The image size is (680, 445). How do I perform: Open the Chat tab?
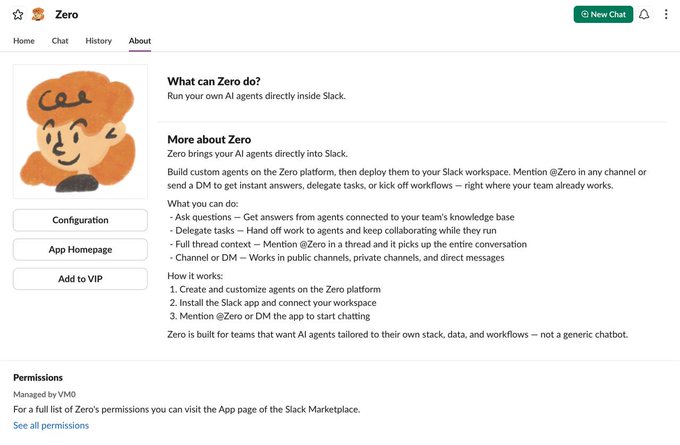click(60, 41)
